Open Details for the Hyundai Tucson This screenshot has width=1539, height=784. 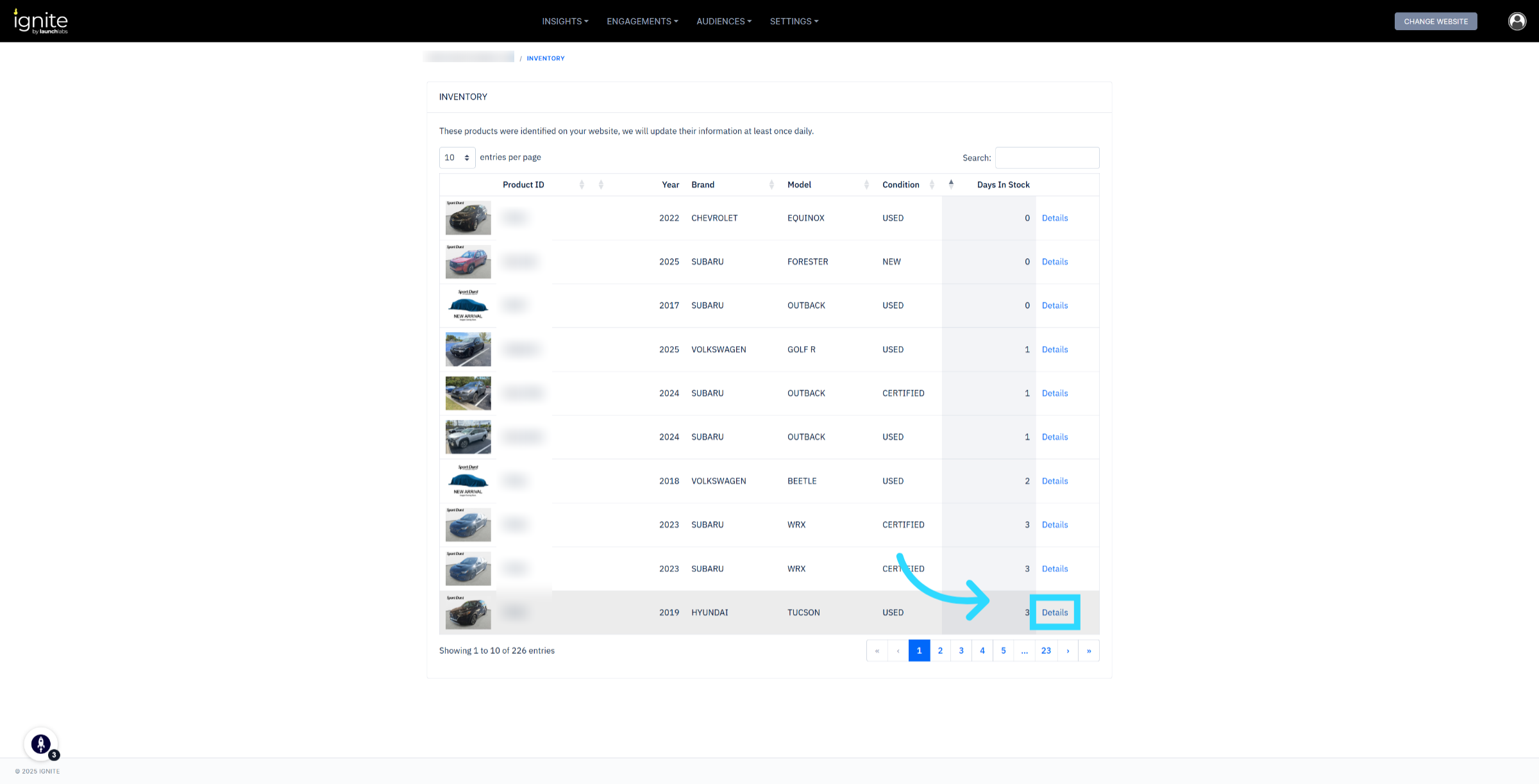point(1054,613)
